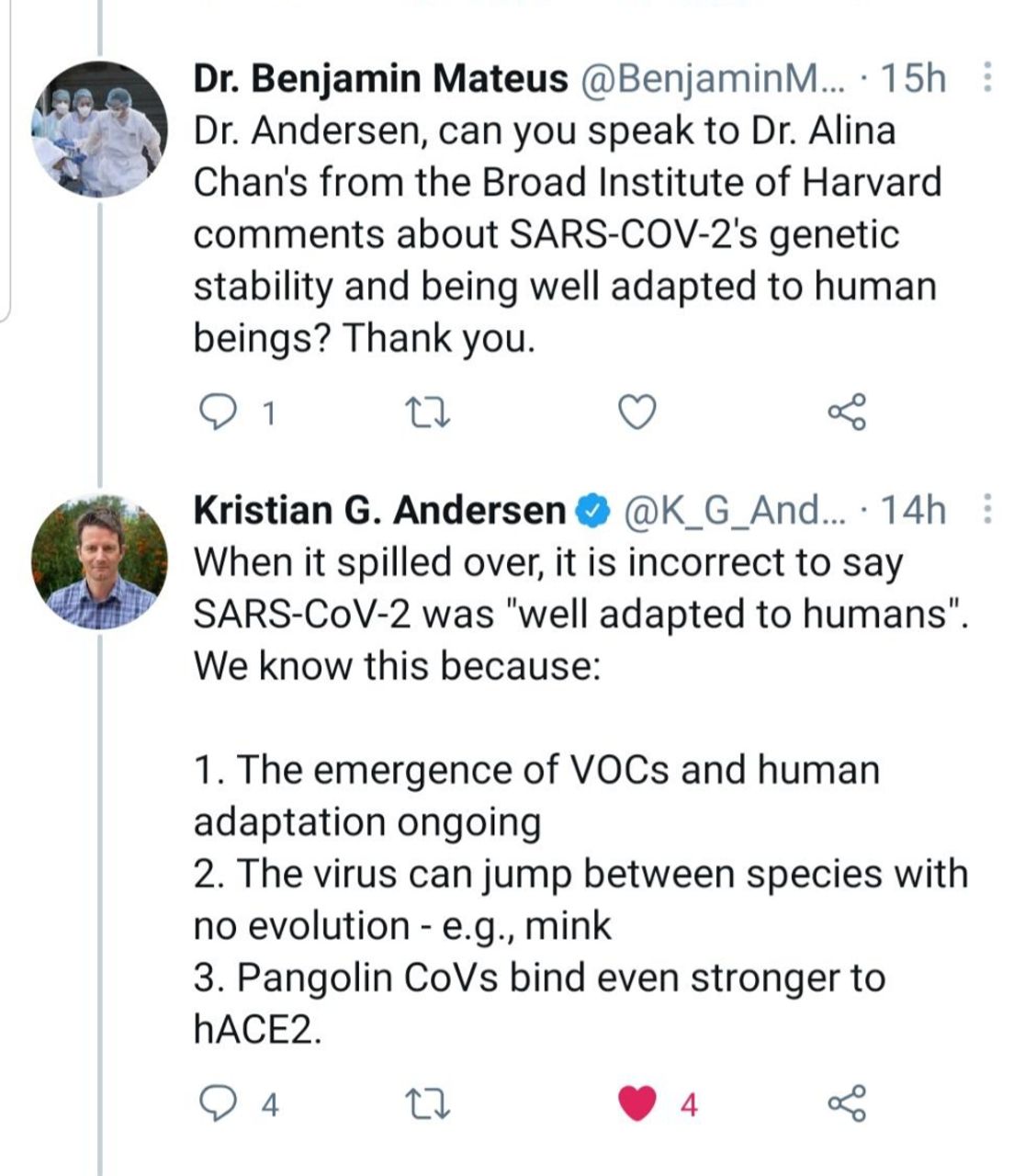Unlike Kristian G. Andersen's tweet
The width and height of the screenshot is (1036, 1176).
point(637,1102)
